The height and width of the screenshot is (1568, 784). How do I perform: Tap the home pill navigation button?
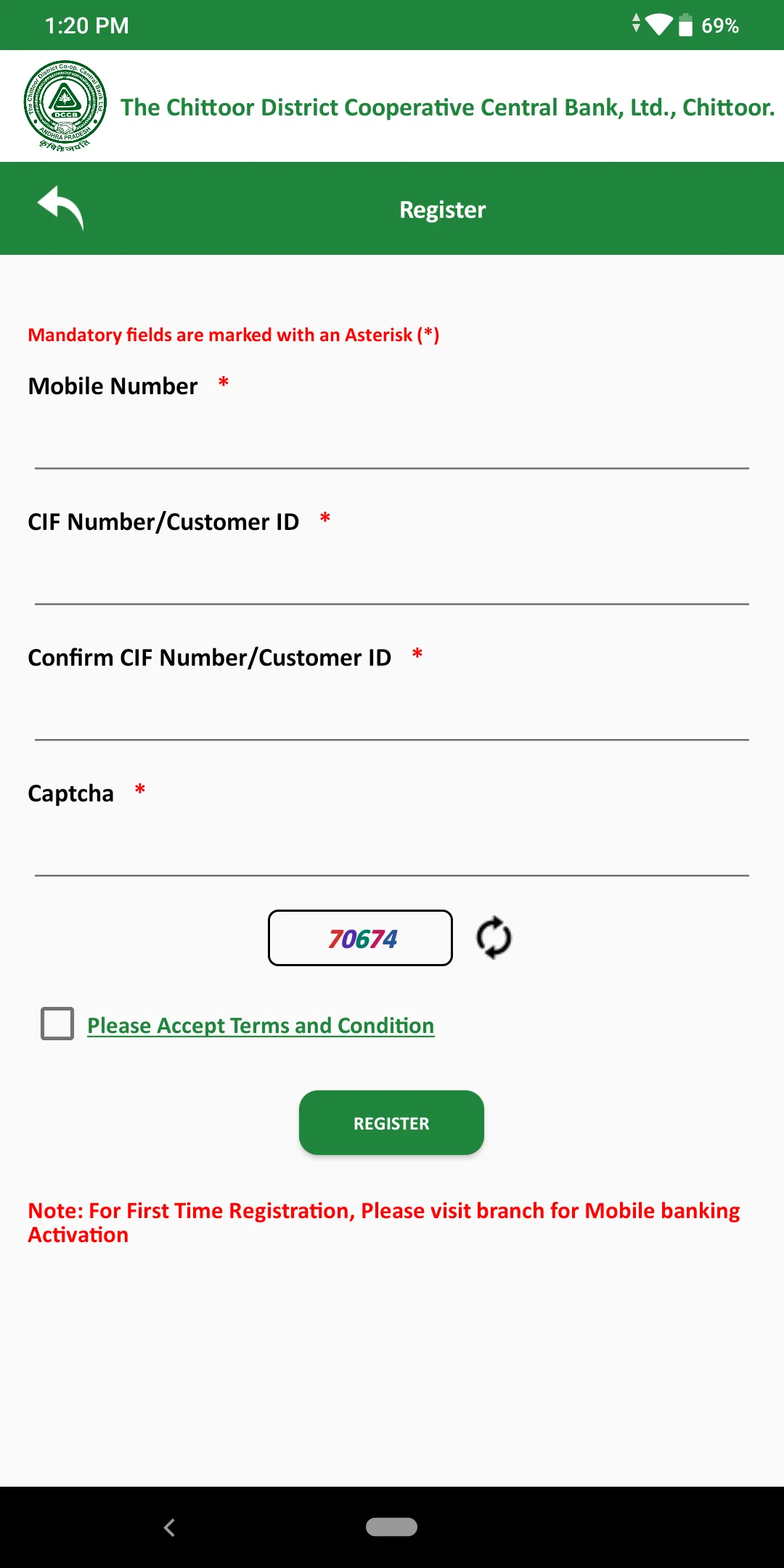pyautogui.click(x=391, y=1527)
